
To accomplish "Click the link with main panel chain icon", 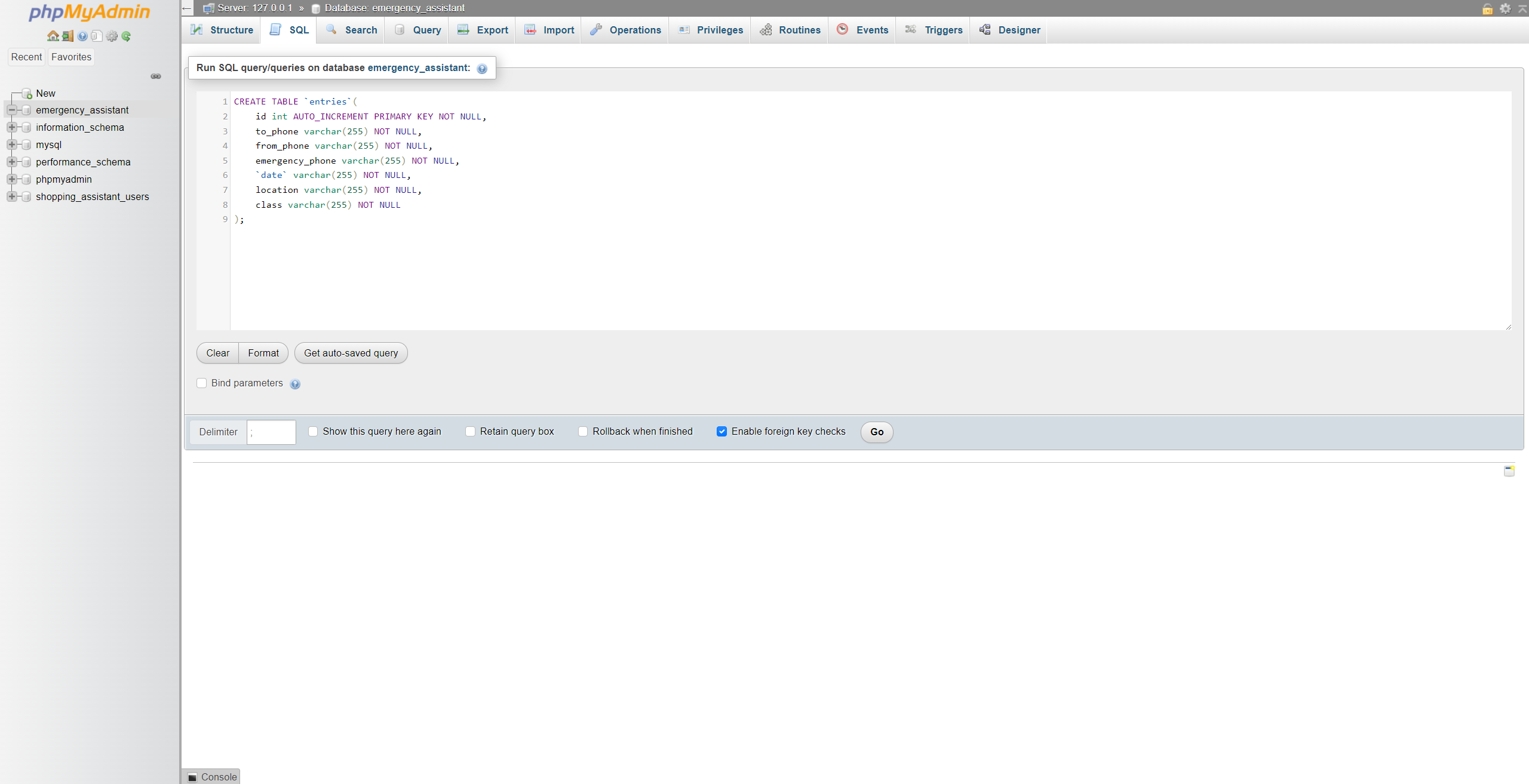I will (x=156, y=76).
